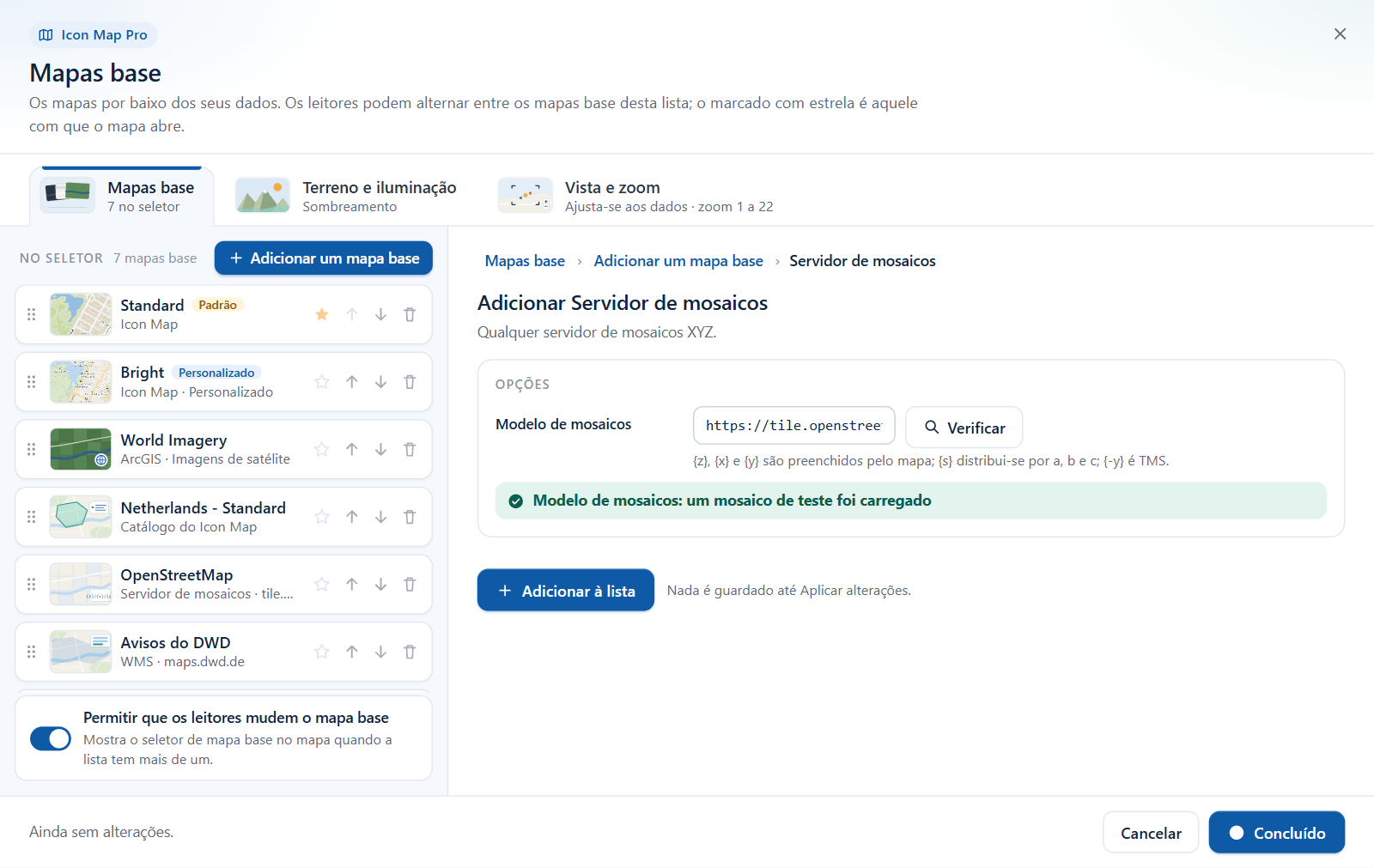Delete the Standard basemap
This screenshot has height=868, width=1374.
coord(410,314)
